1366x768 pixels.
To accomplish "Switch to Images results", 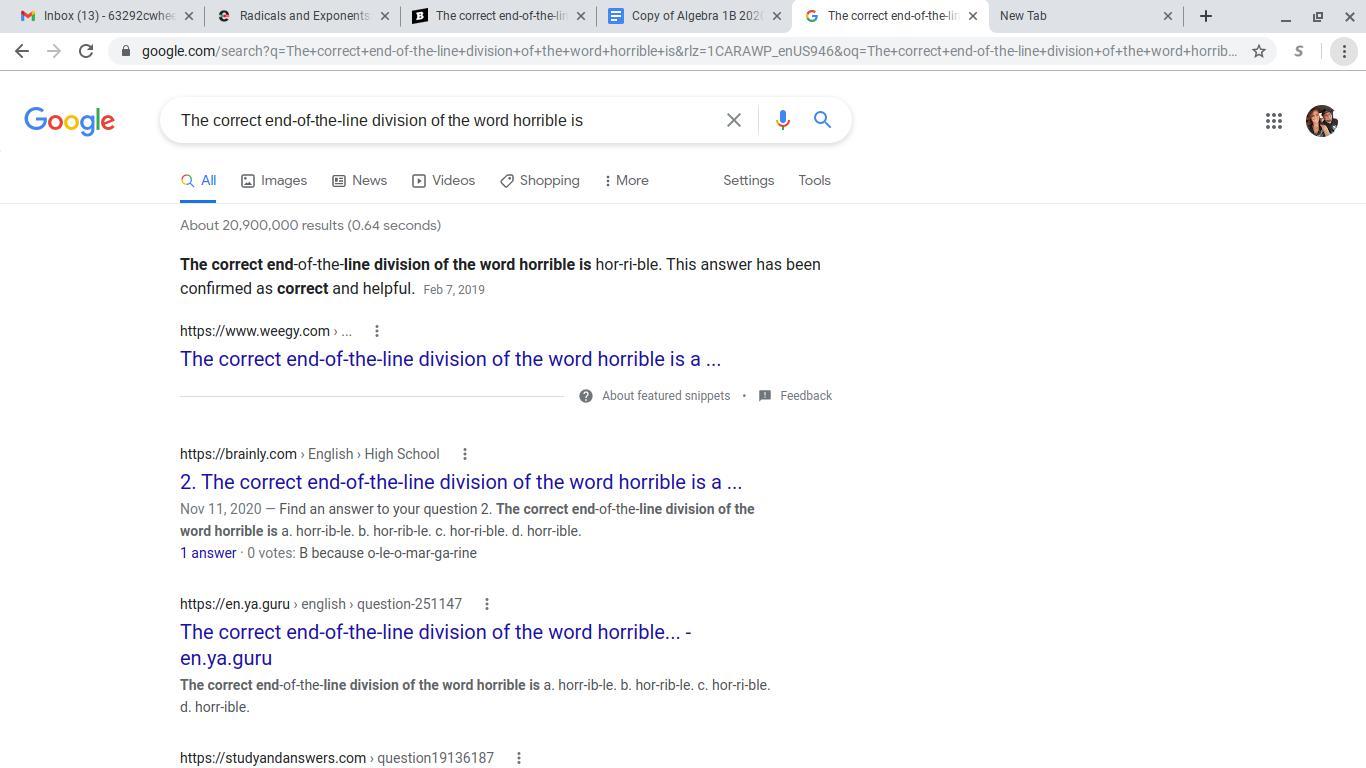I will point(274,181).
